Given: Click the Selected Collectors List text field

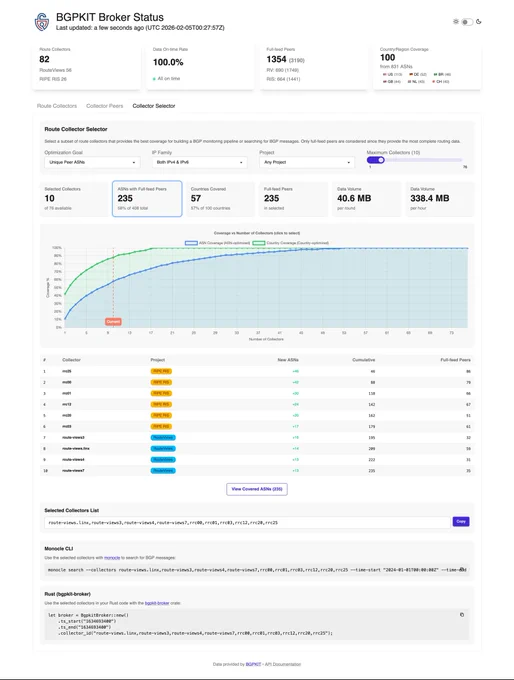Looking at the screenshot, I should [x=247, y=523].
